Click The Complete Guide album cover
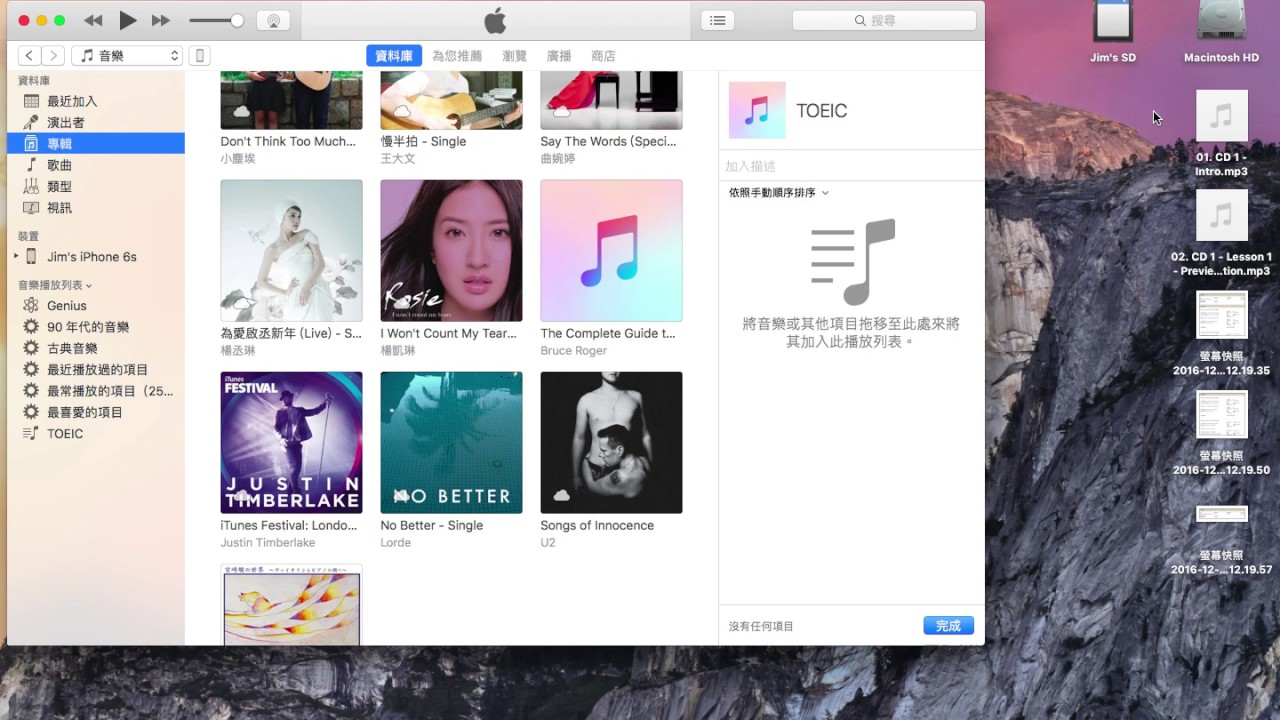This screenshot has width=1280, height=720. (611, 250)
